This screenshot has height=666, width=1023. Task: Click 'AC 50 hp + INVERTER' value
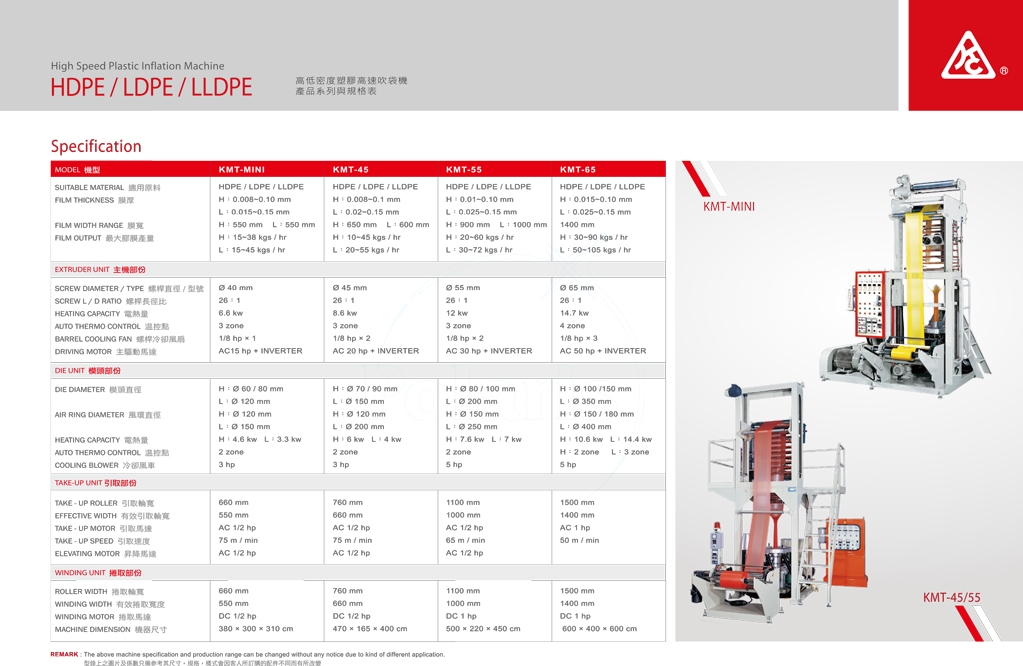603,351
